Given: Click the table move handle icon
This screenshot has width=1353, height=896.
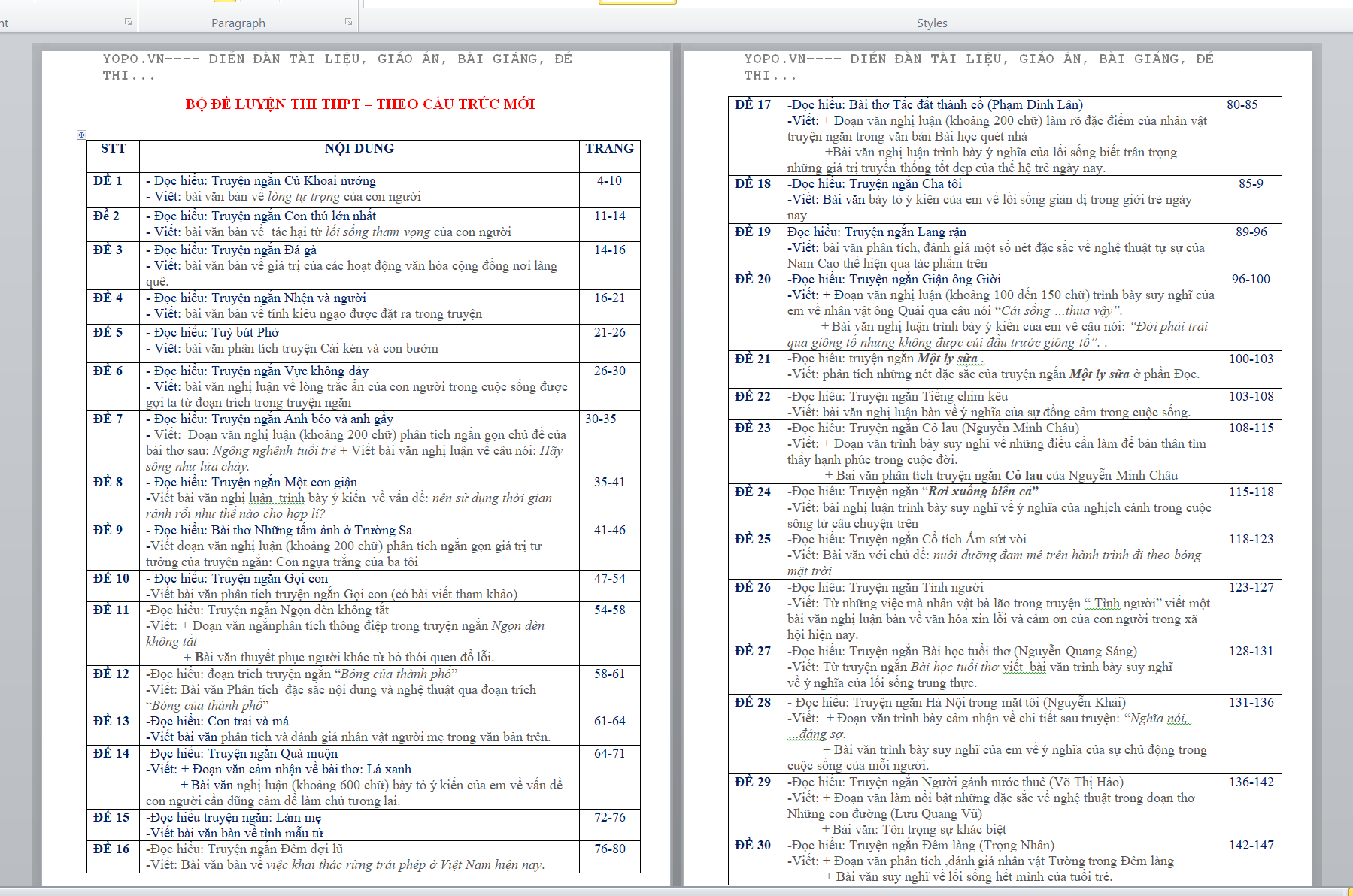Looking at the screenshot, I should (81, 135).
